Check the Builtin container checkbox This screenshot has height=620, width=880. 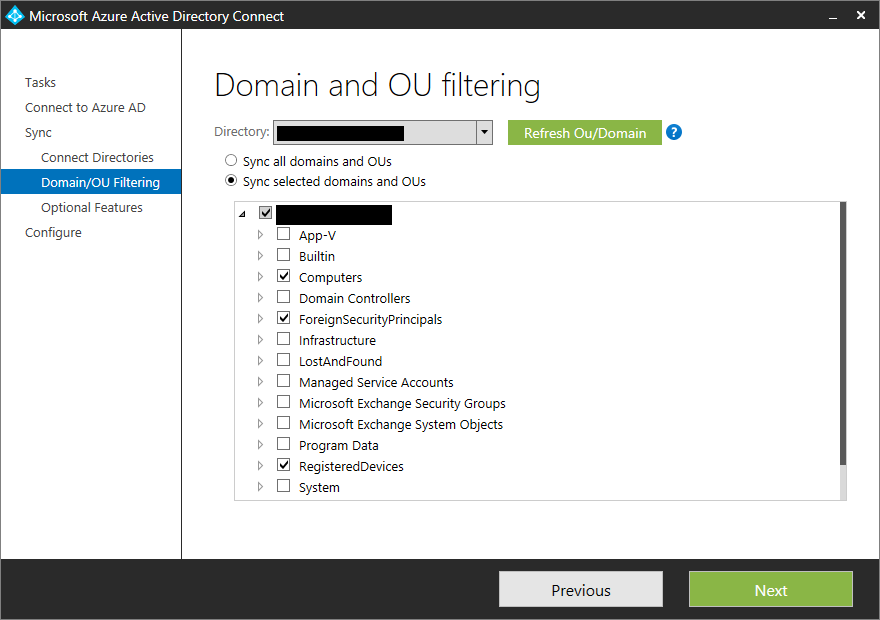click(283, 255)
